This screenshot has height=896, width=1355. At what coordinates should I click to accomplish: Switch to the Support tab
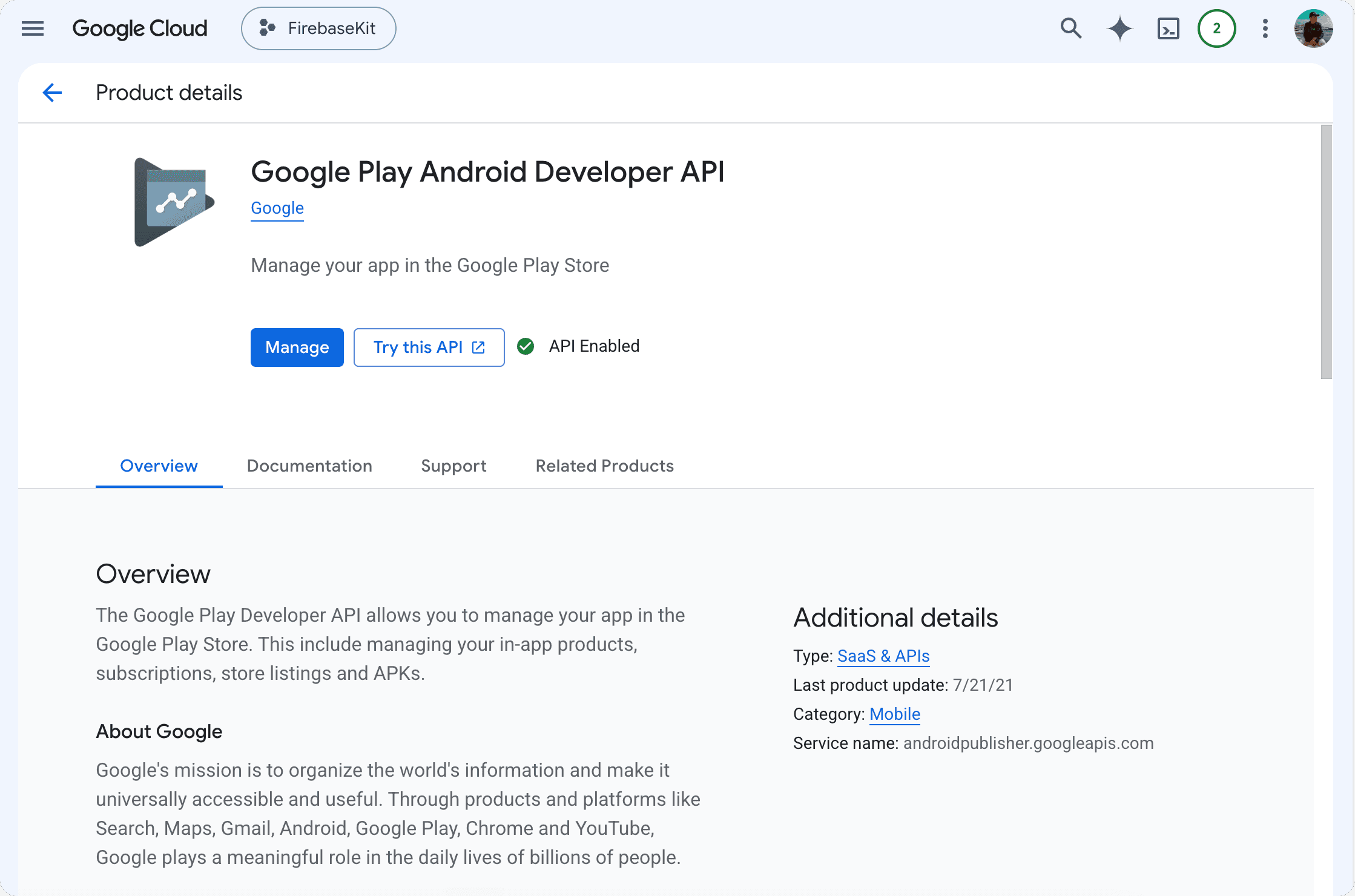(x=453, y=466)
